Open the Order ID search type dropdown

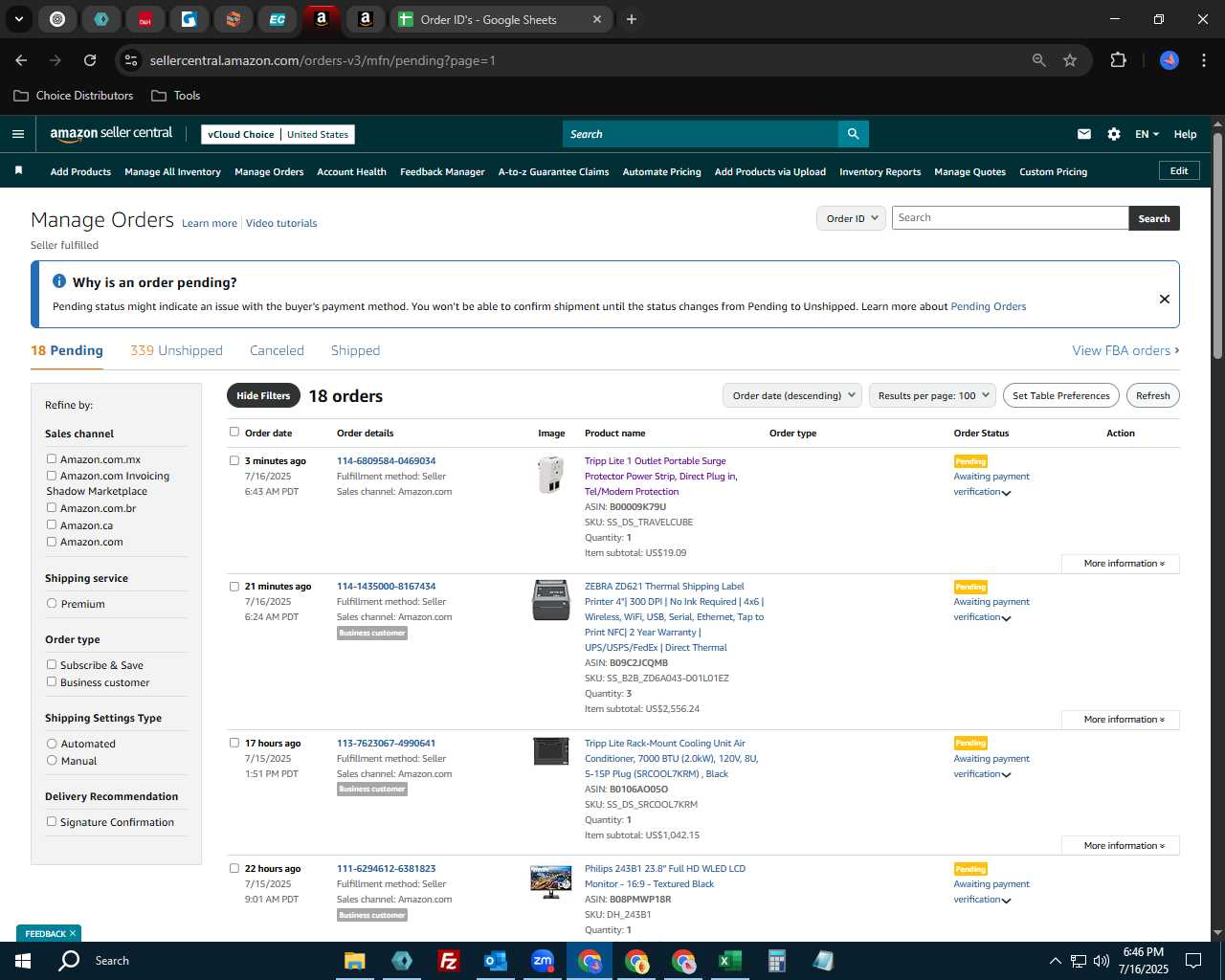point(850,218)
